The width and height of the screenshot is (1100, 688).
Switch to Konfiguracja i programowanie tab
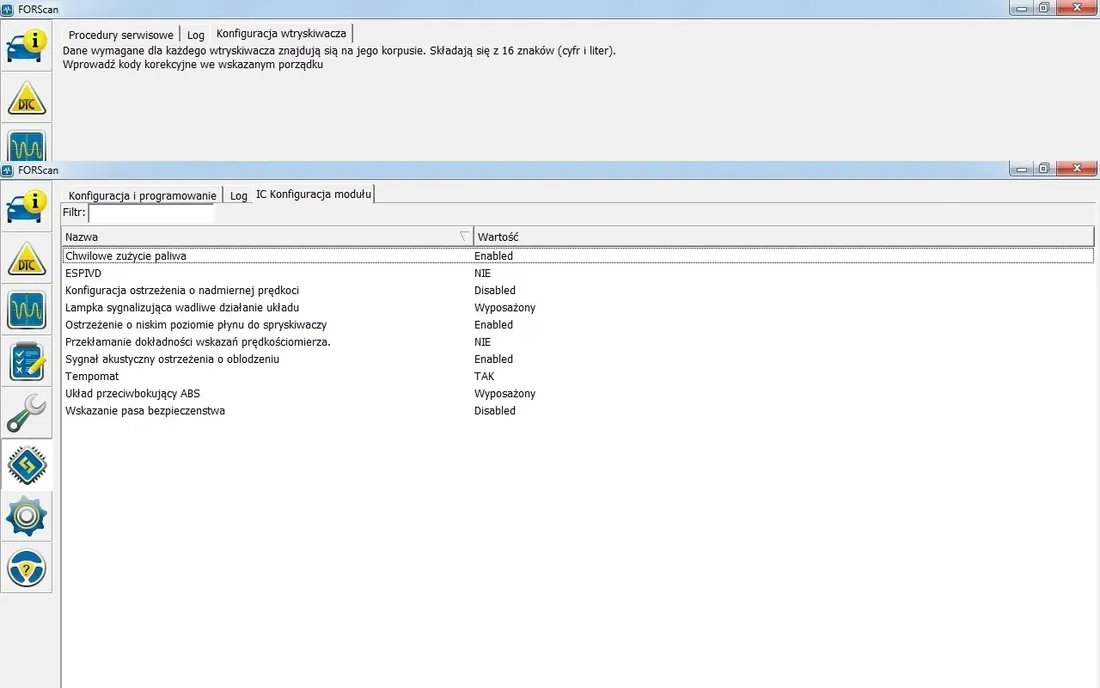tap(142, 196)
